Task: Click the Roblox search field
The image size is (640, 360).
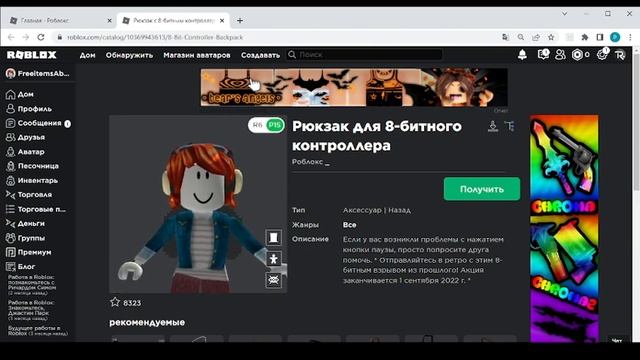Action: tap(364, 55)
